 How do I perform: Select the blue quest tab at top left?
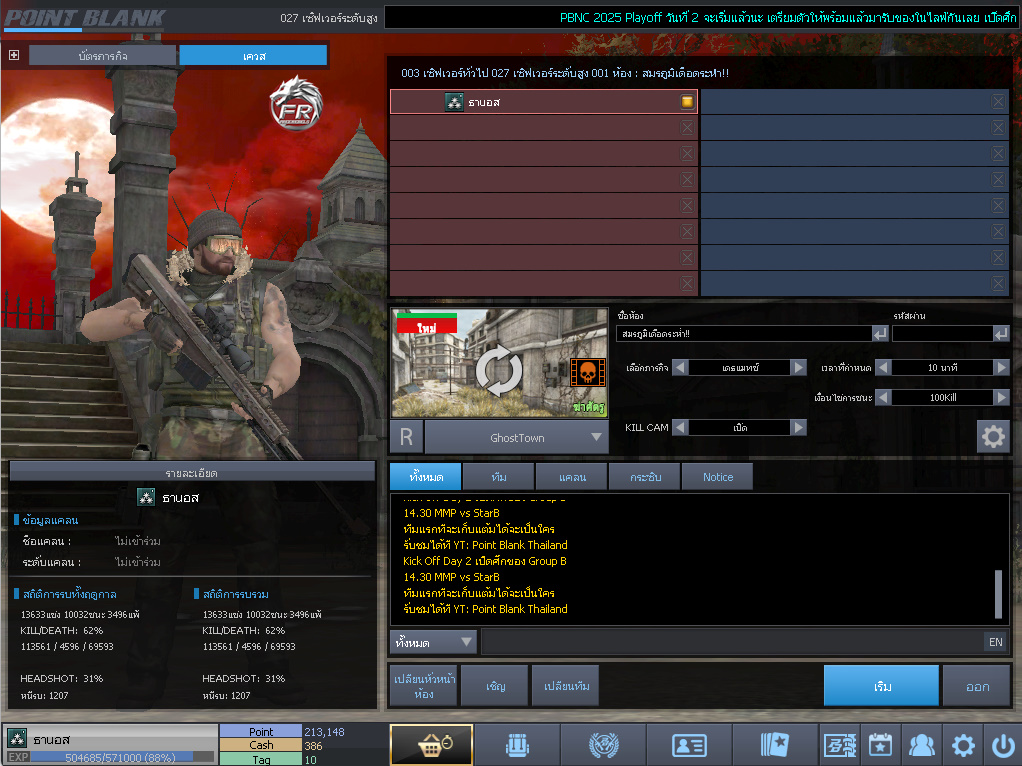pos(253,56)
